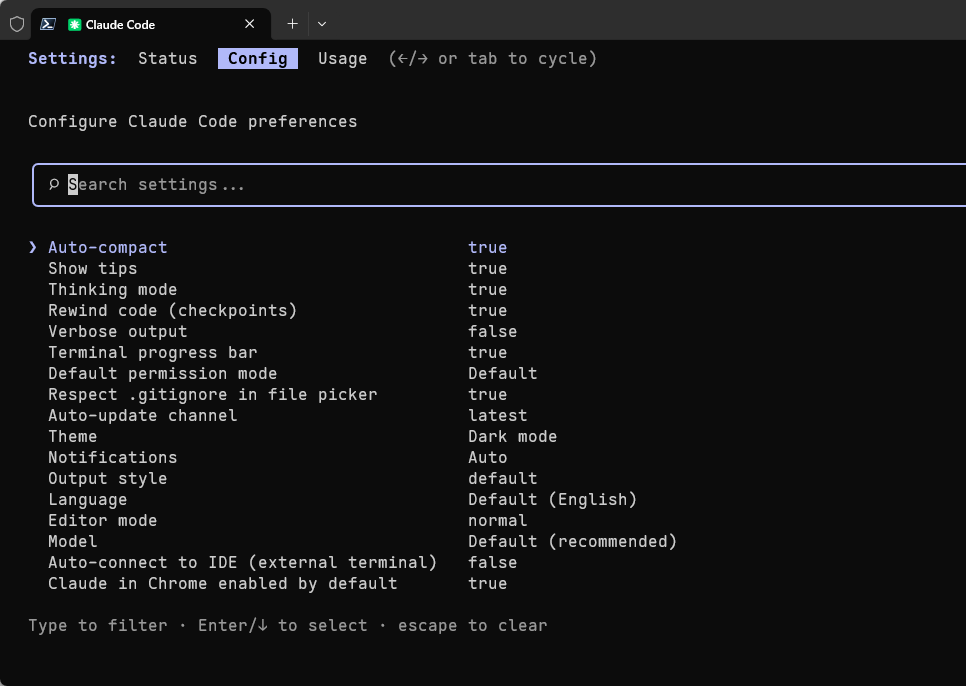
Task: Change the Output style default value
Action: pos(503,478)
